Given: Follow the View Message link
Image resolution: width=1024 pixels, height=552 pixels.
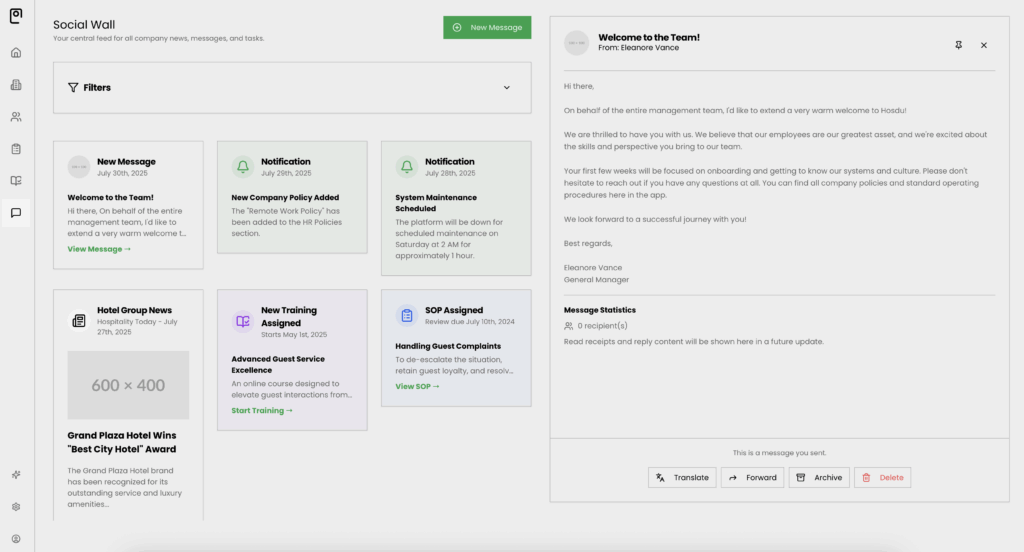Looking at the screenshot, I should click(99, 249).
